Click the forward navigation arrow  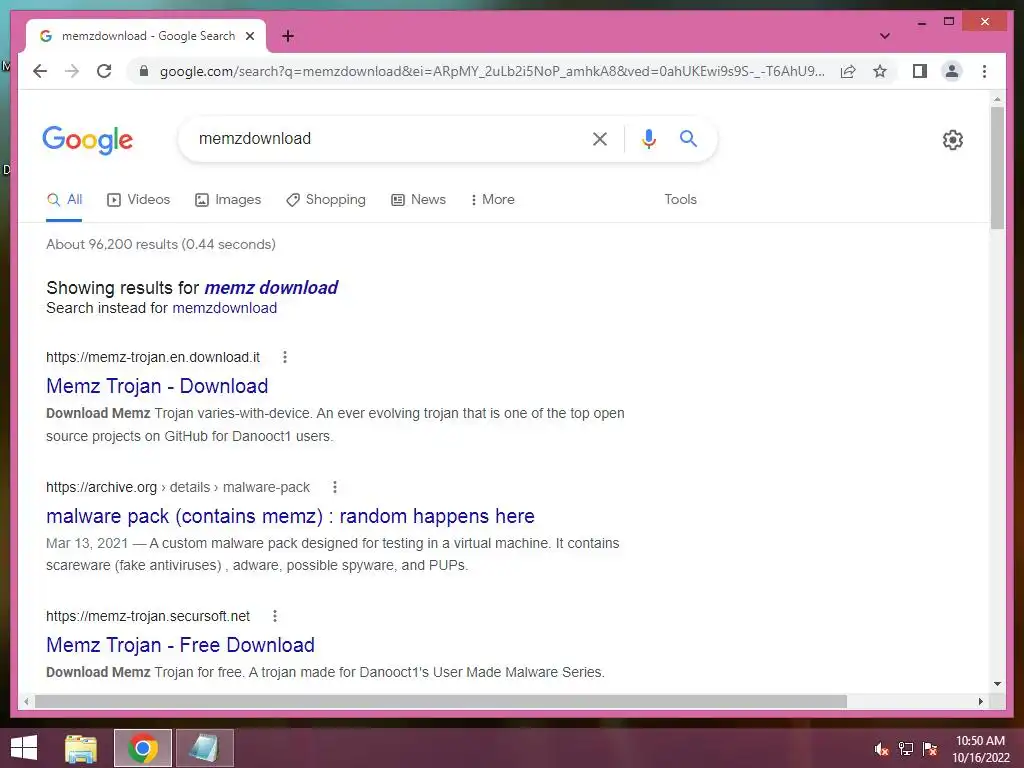[72, 71]
